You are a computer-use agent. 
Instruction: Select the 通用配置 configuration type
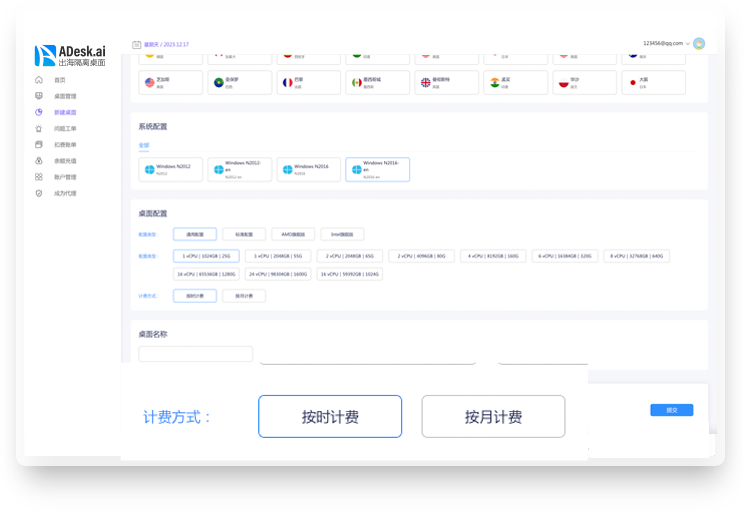[x=195, y=234]
